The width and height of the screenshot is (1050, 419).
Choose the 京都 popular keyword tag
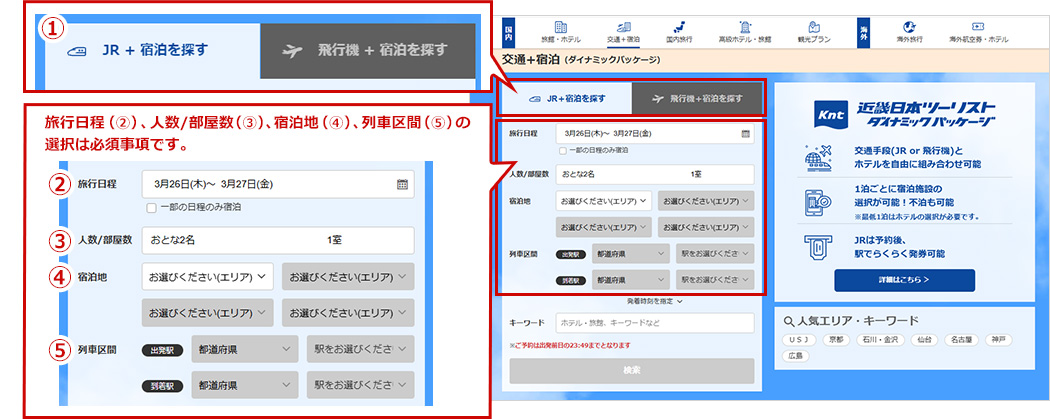click(835, 339)
